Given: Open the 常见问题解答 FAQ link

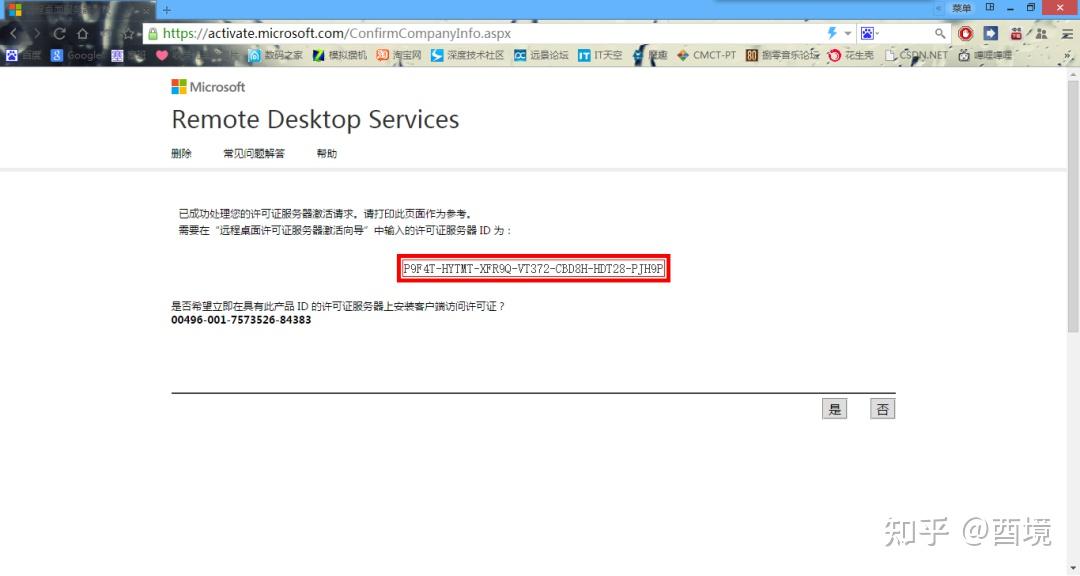Looking at the screenshot, I should 253,153.
